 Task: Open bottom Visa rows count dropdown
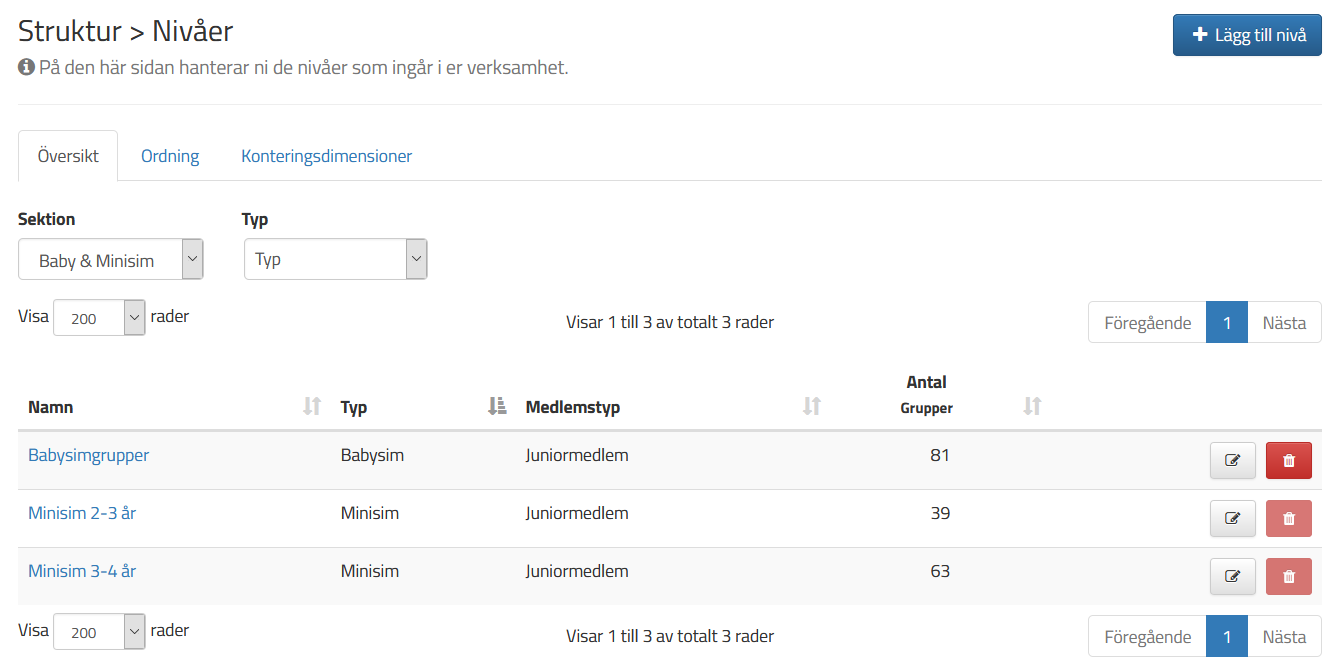coord(99,632)
